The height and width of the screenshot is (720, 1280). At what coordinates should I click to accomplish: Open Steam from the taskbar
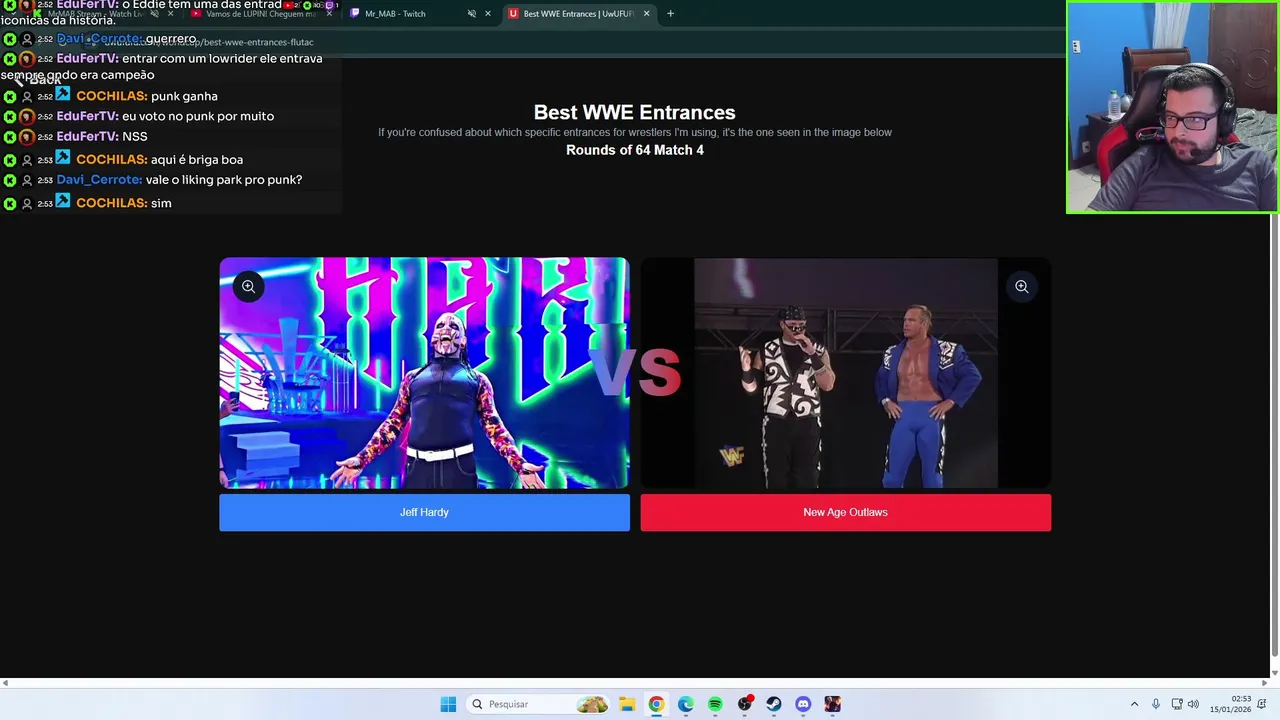[x=774, y=704]
